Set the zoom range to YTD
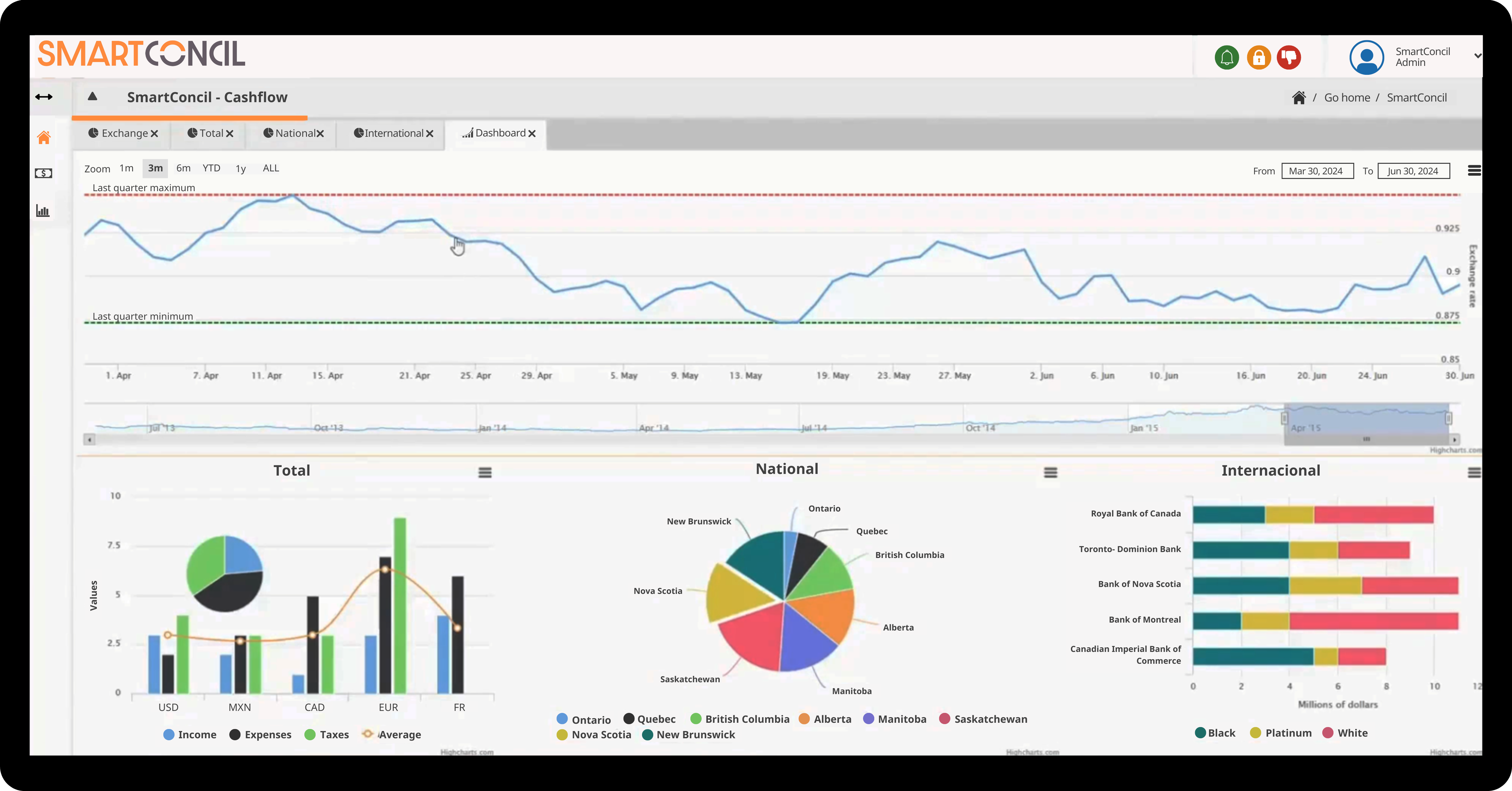The image size is (1512, 791). (x=211, y=168)
